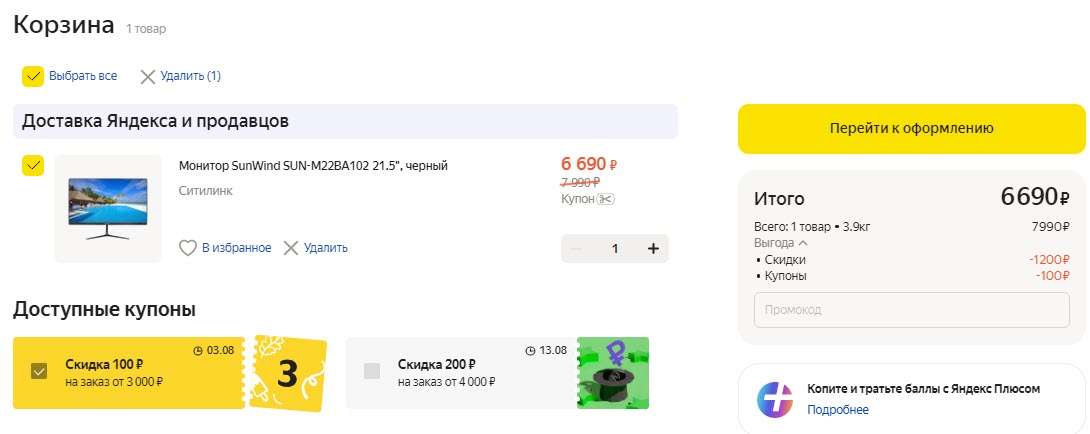Click the yellow number 3 coupon badge
This screenshot has width=1090, height=434.
pyautogui.click(x=288, y=373)
